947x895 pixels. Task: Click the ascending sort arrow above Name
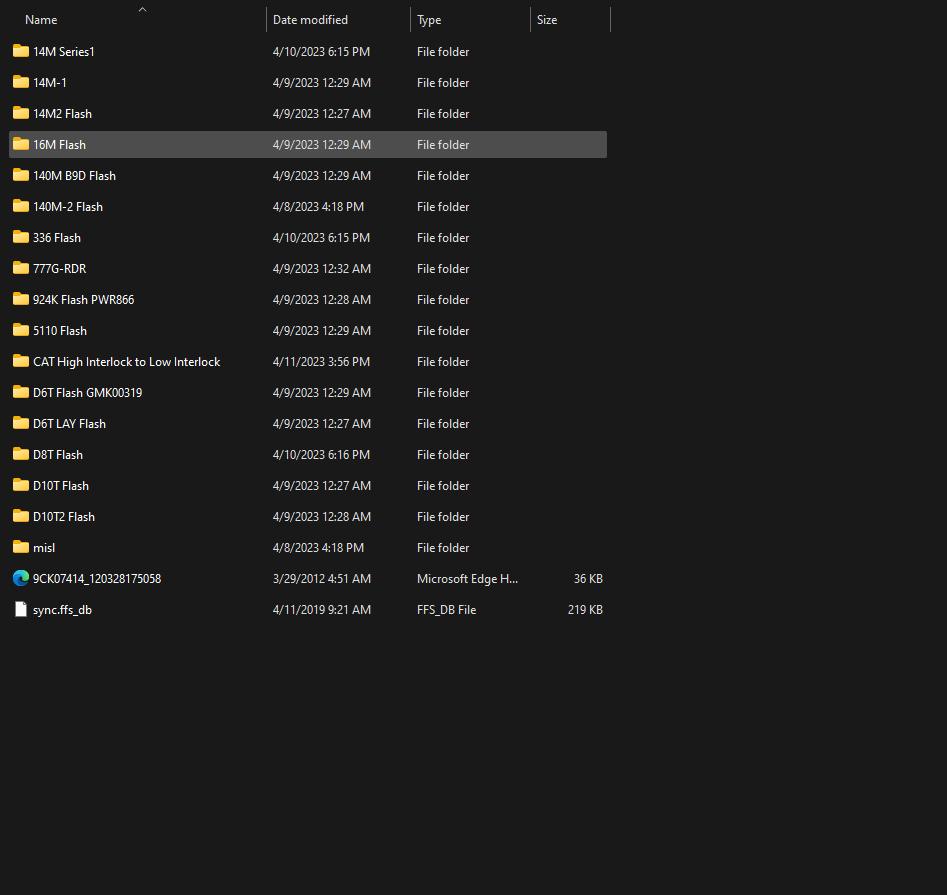click(142, 9)
